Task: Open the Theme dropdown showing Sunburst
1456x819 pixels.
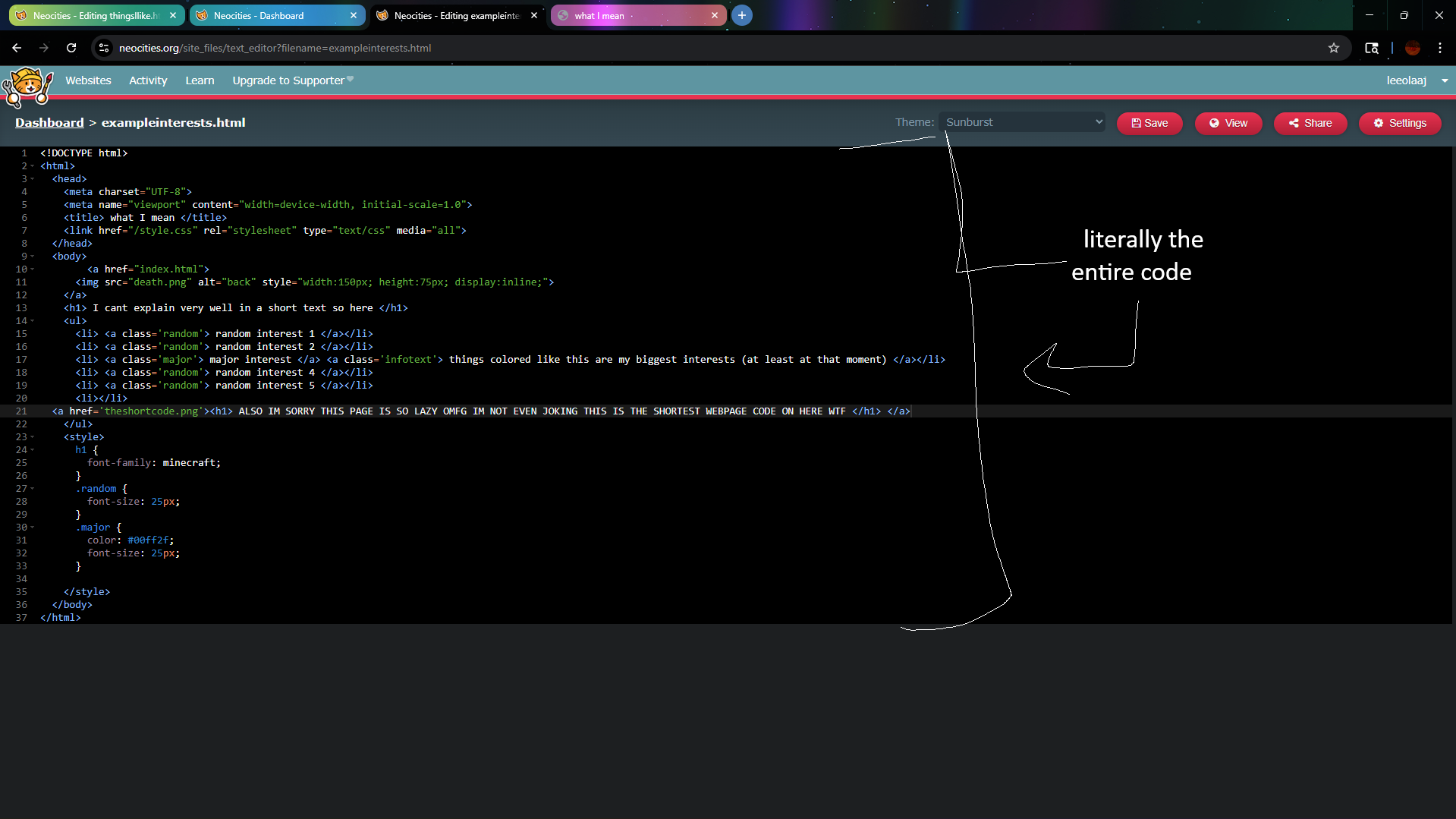Action: tap(1021, 122)
